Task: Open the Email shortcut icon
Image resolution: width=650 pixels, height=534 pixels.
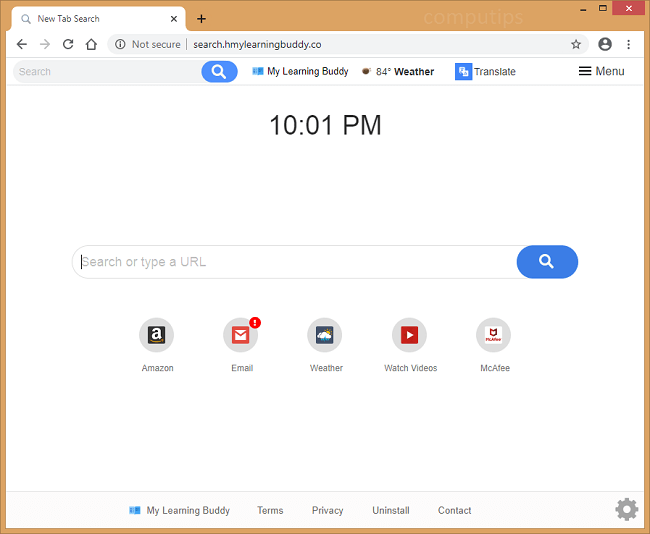Action: 240,335
